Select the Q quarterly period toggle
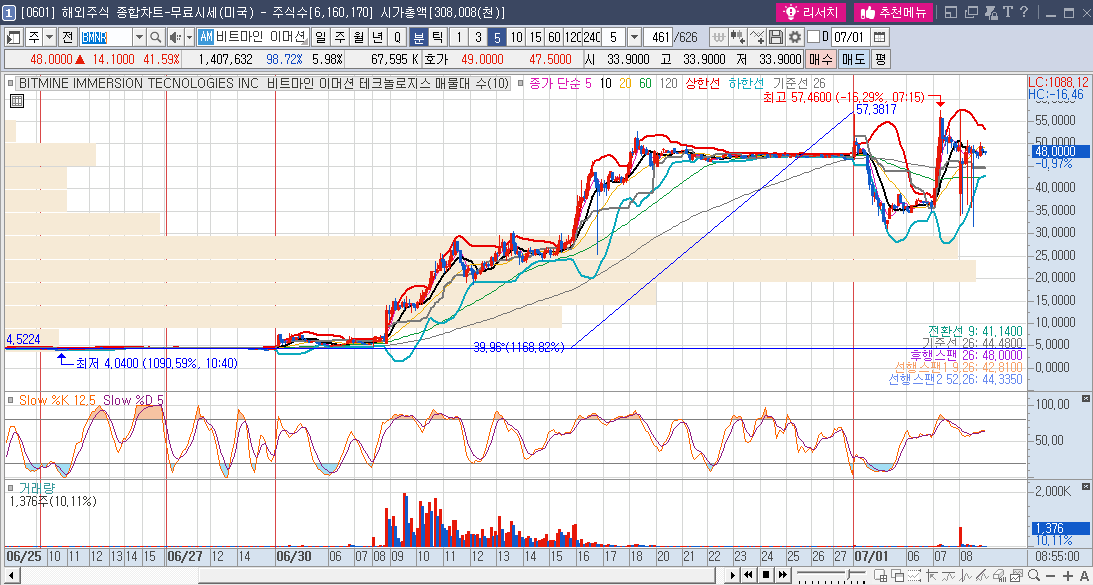Screen dimensions: 1093x585 click(x=397, y=37)
